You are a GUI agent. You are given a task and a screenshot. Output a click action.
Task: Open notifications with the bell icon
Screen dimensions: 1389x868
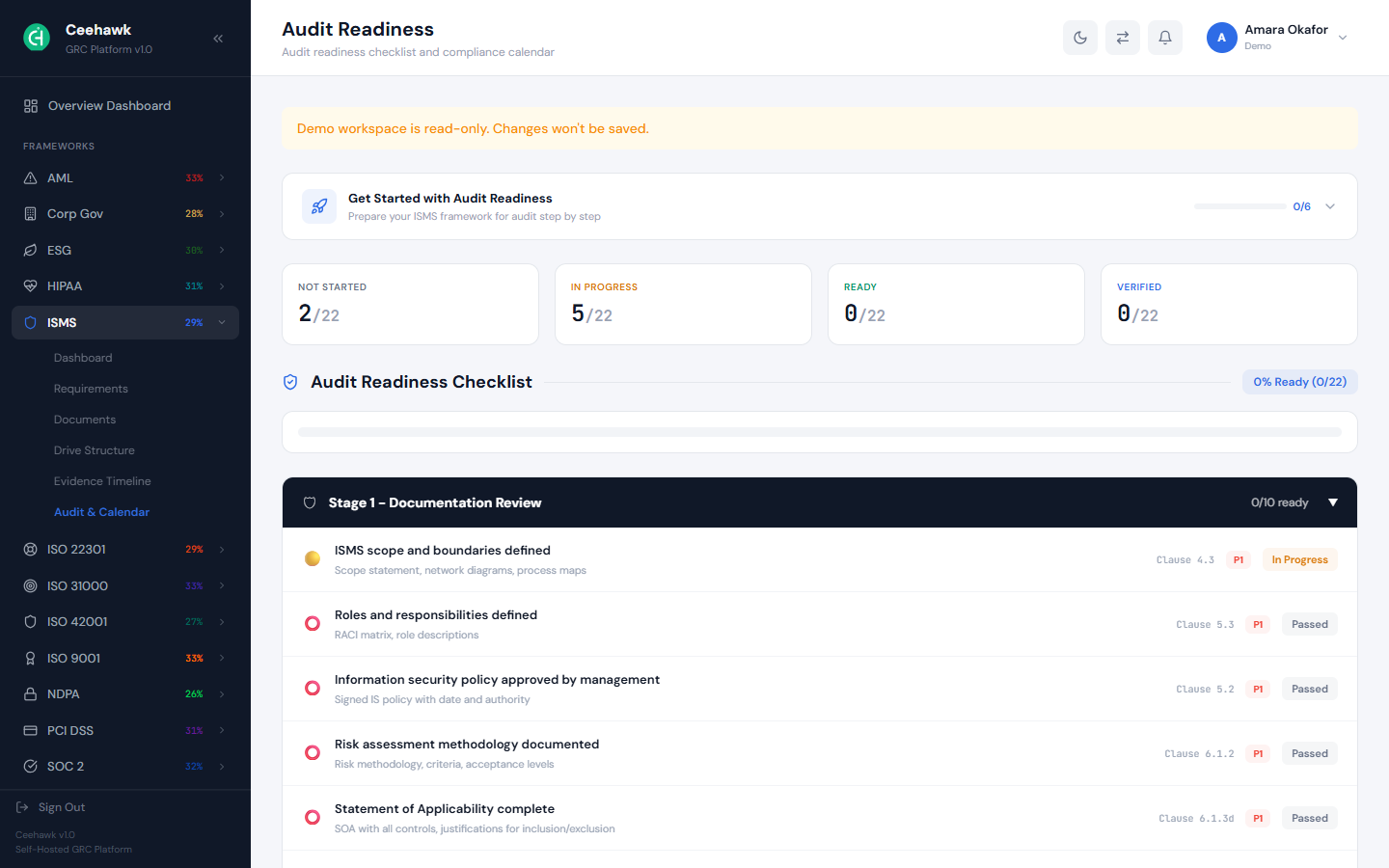click(1165, 38)
